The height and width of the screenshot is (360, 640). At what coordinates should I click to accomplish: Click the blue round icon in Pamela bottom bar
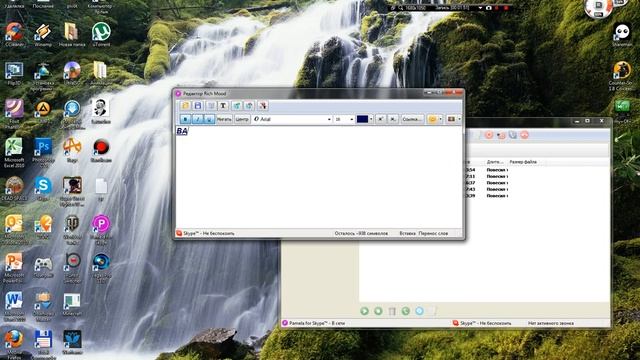419,311
